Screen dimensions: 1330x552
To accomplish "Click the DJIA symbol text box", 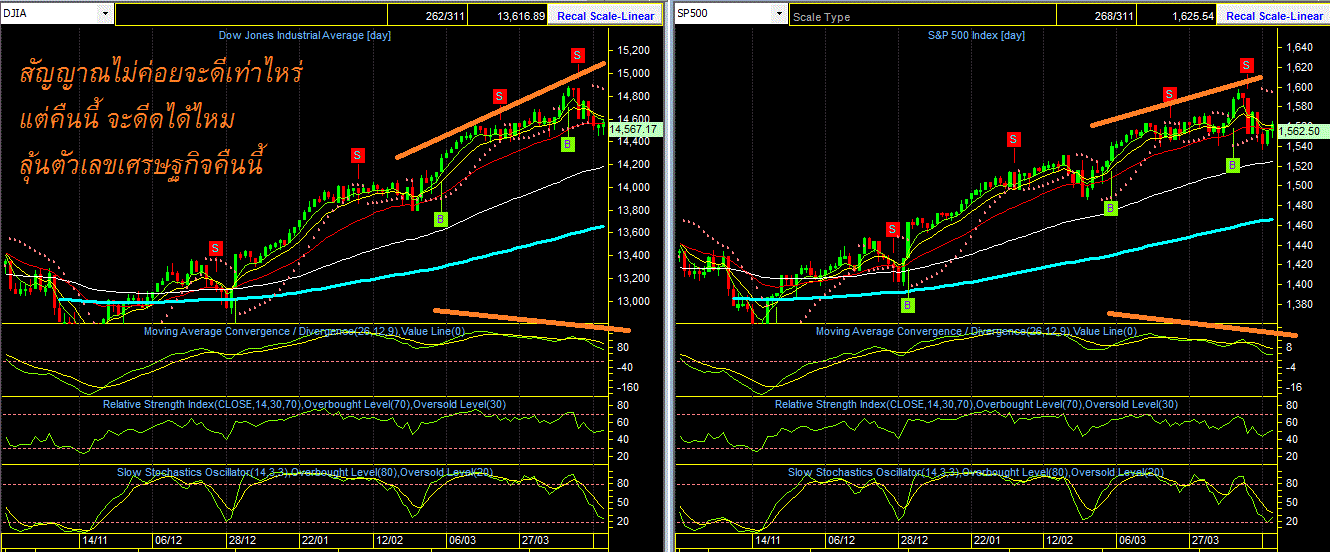I will coord(49,14).
